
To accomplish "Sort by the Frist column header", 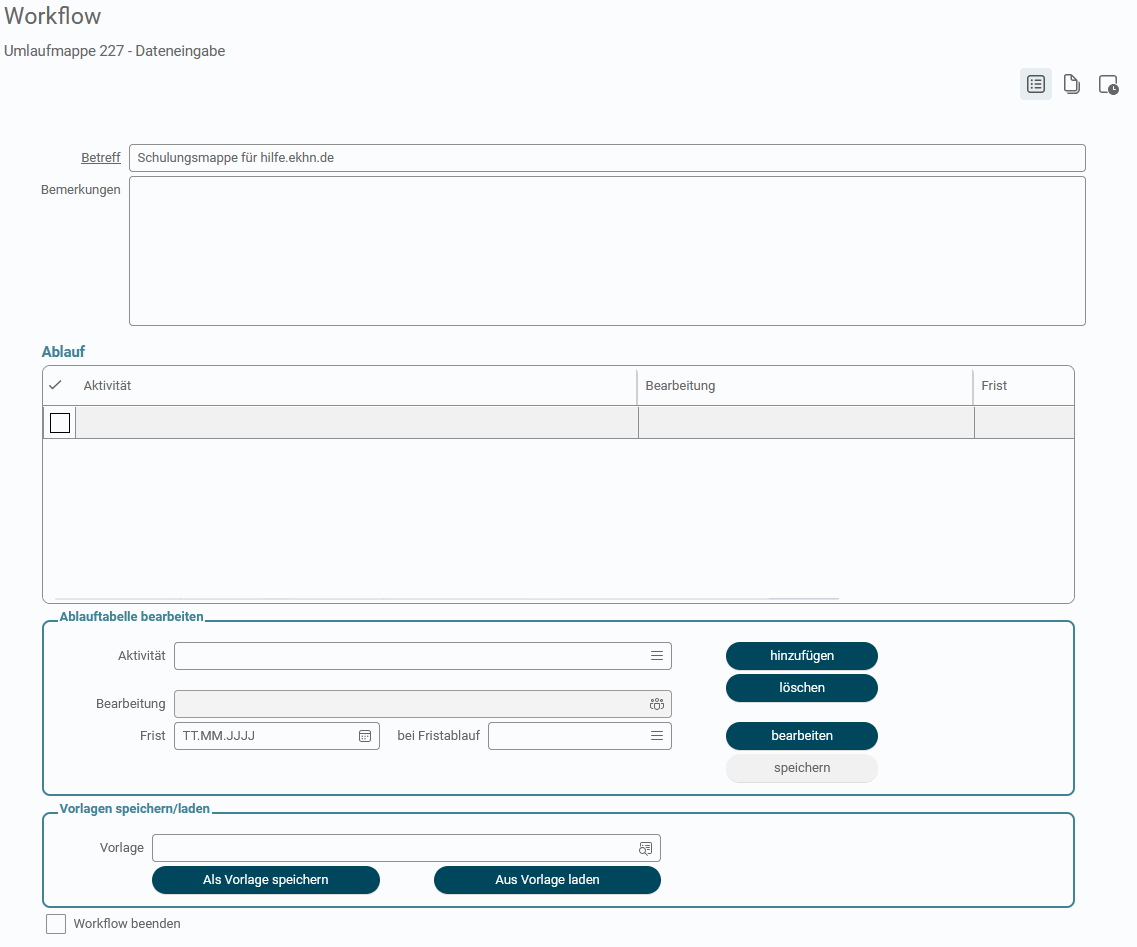I will click(994, 386).
